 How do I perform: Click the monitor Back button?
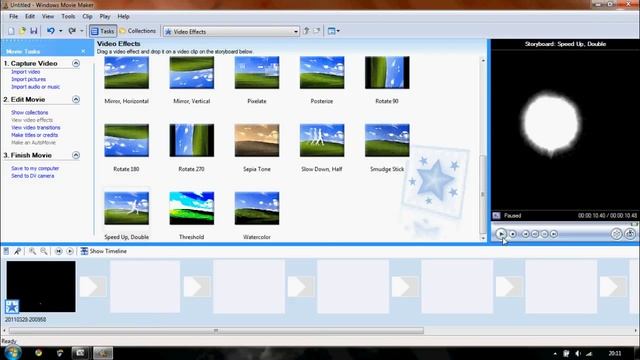525,234
